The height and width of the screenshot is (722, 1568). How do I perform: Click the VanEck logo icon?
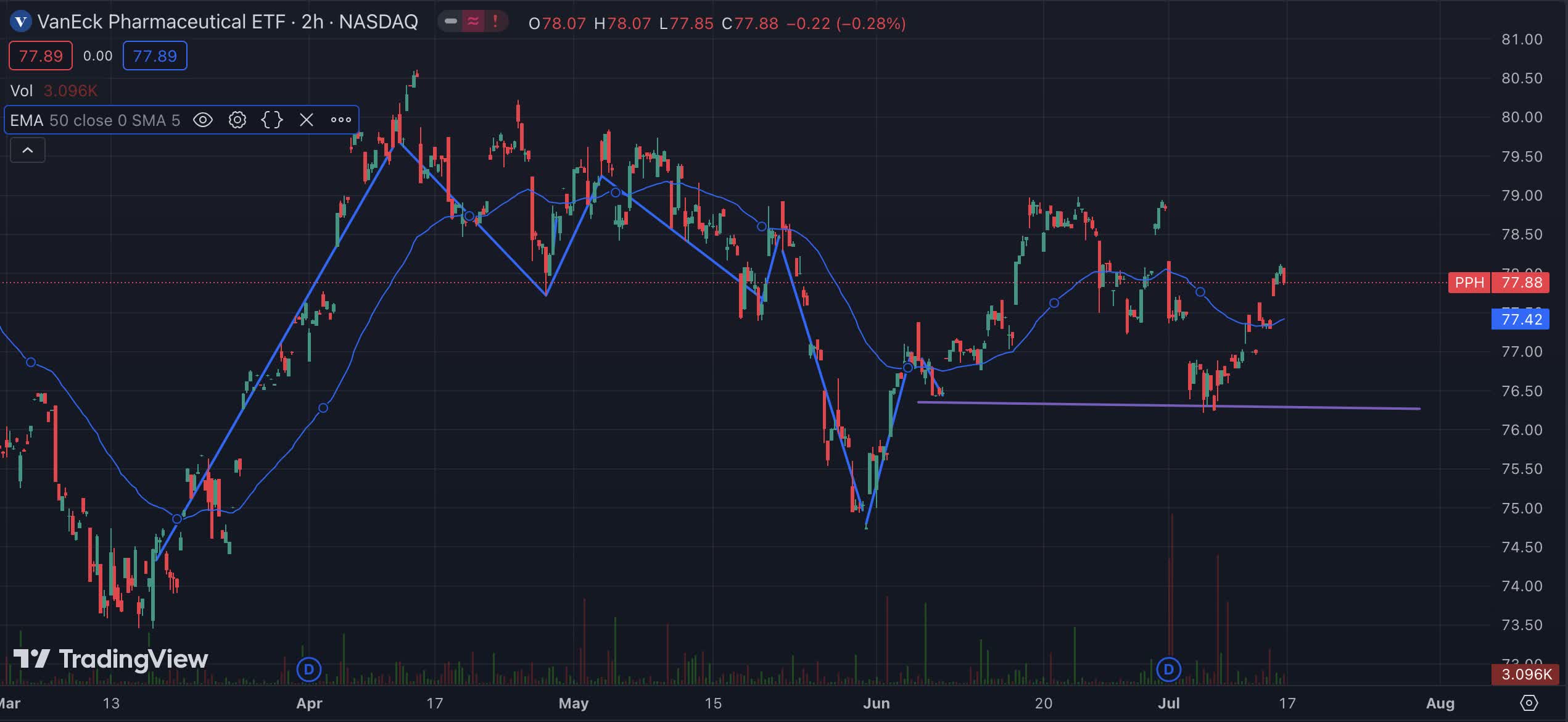pyautogui.click(x=21, y=22)
